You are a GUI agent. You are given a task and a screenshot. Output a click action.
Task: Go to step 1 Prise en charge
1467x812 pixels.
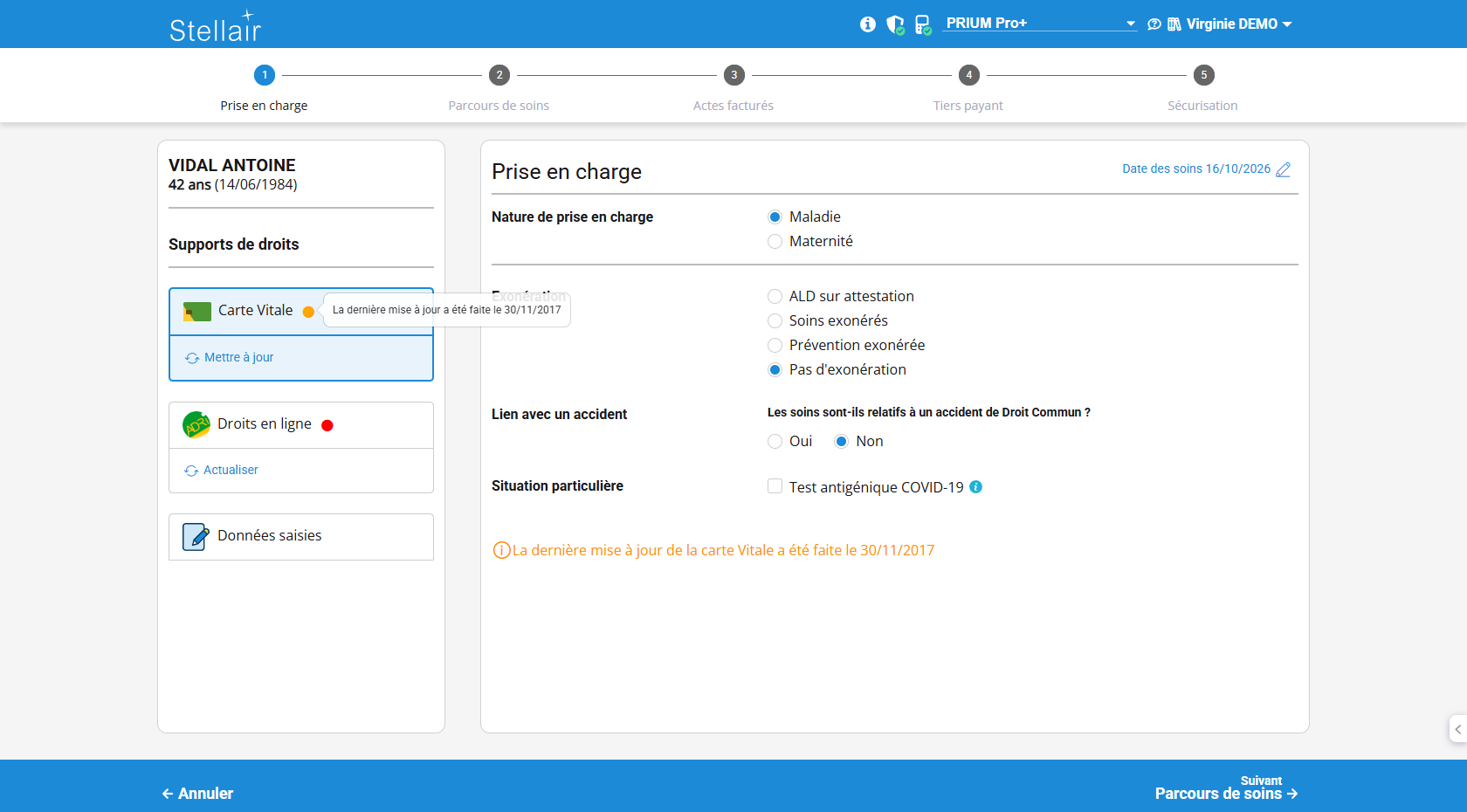pyautogui.click(x=265, y=75)
